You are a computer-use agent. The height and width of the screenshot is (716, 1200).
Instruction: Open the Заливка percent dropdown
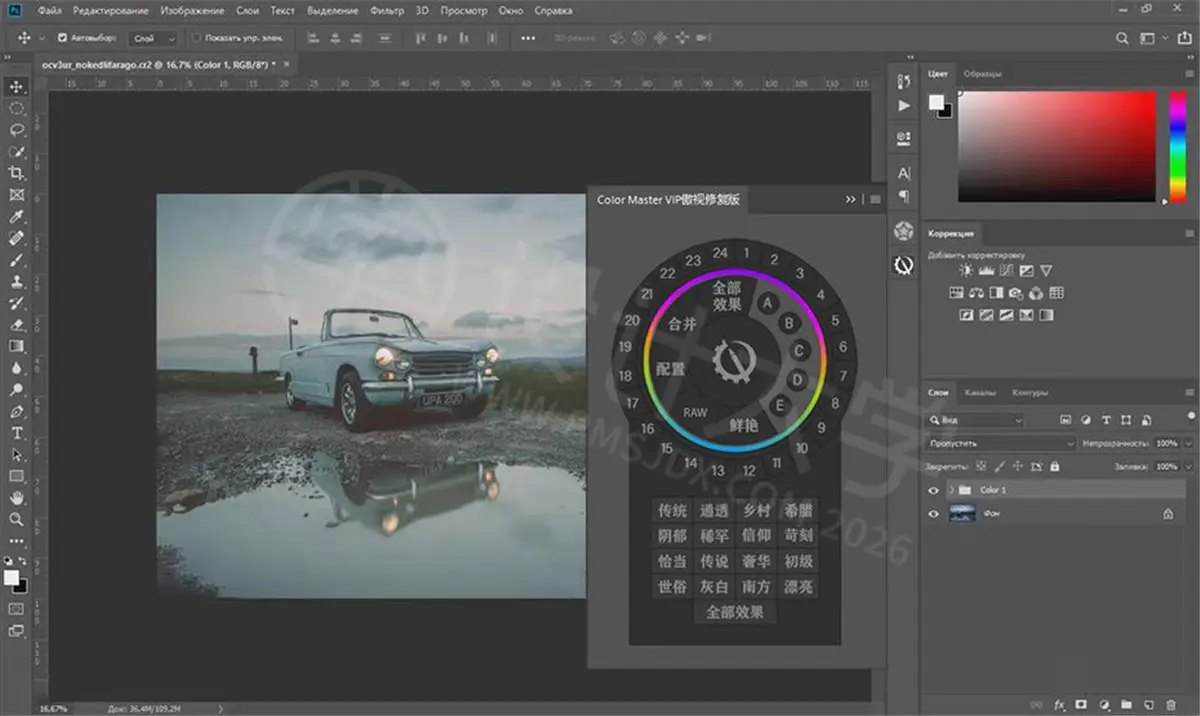tap(1186, 466)
